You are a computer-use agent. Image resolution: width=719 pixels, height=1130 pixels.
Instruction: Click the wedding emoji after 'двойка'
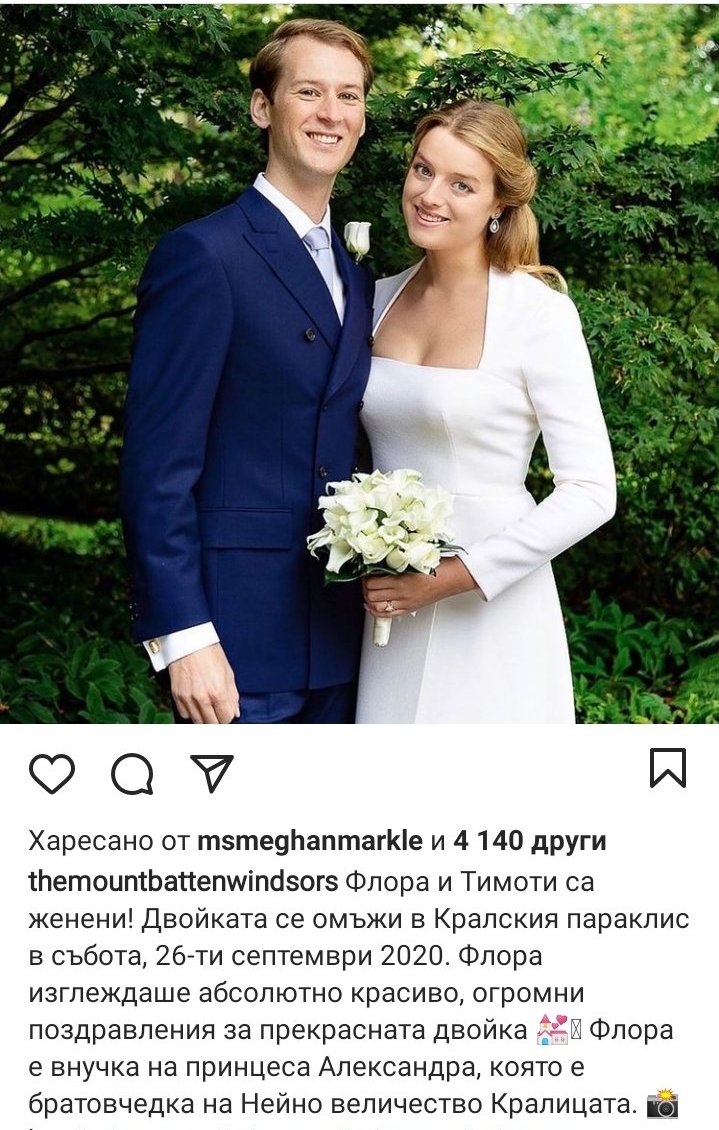click(551, 1031)
